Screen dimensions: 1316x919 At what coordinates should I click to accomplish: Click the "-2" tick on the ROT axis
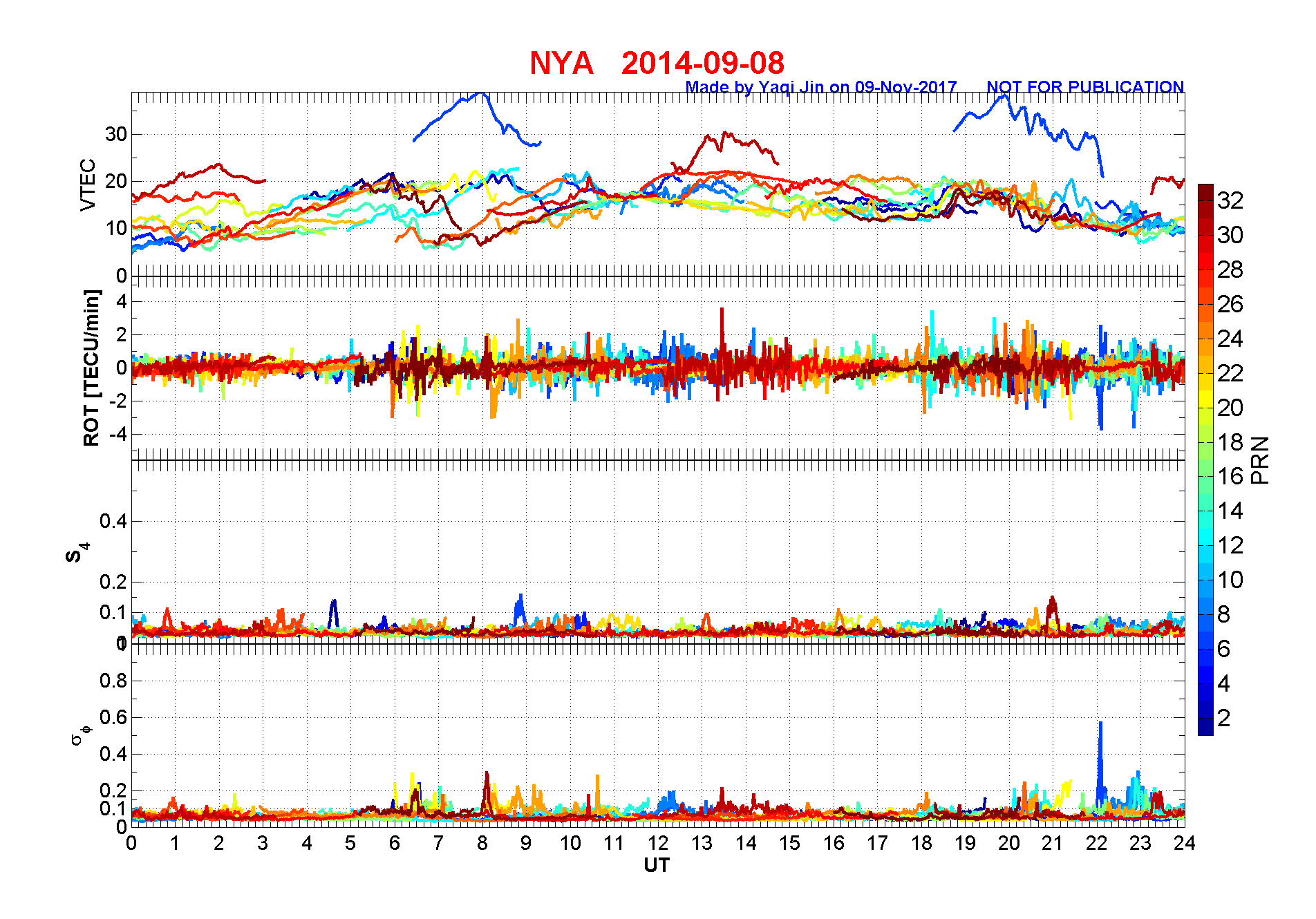(x=117, y=401)
